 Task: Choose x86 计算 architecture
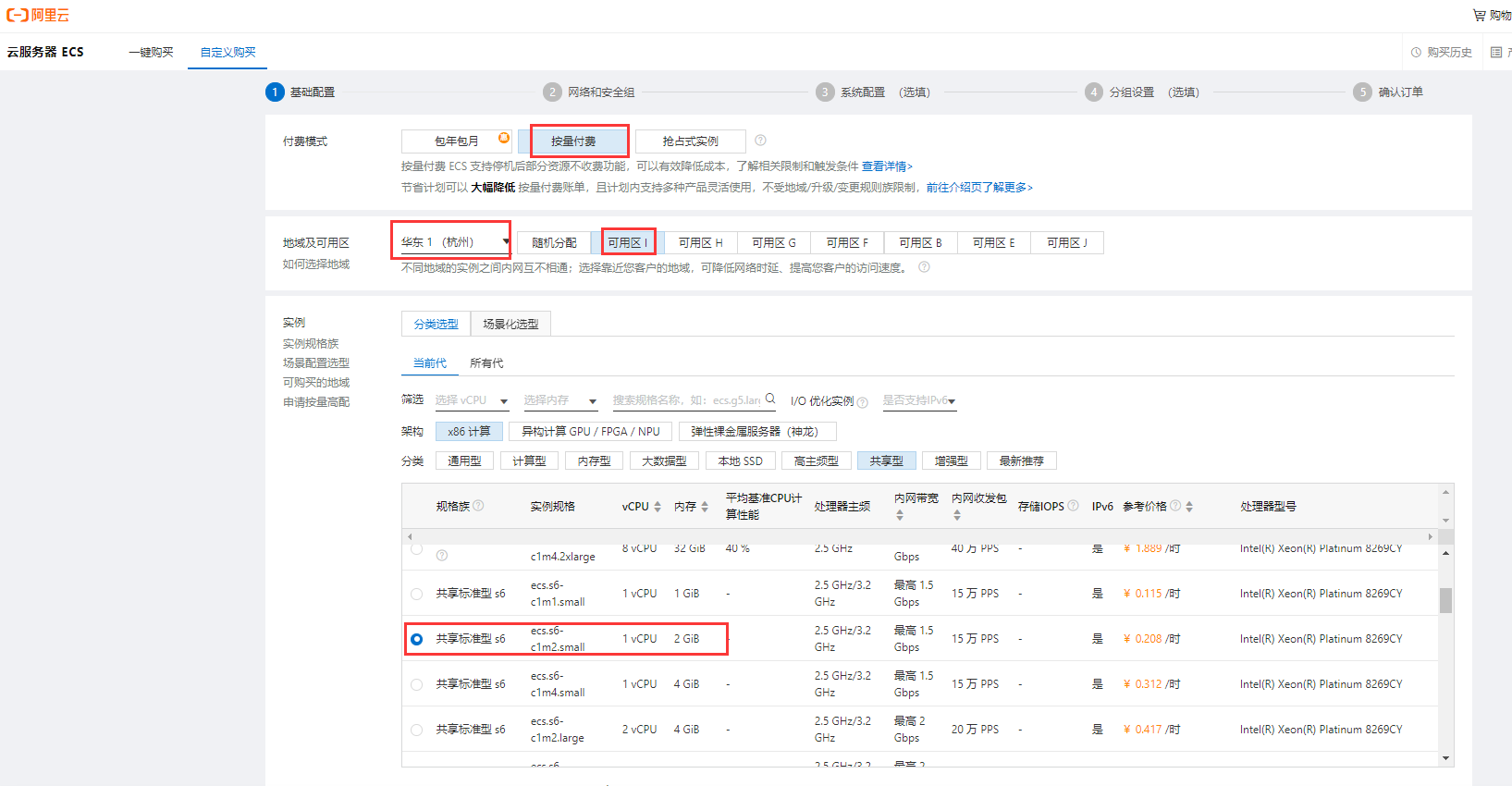pyautogui.click(x=469, y=432)
